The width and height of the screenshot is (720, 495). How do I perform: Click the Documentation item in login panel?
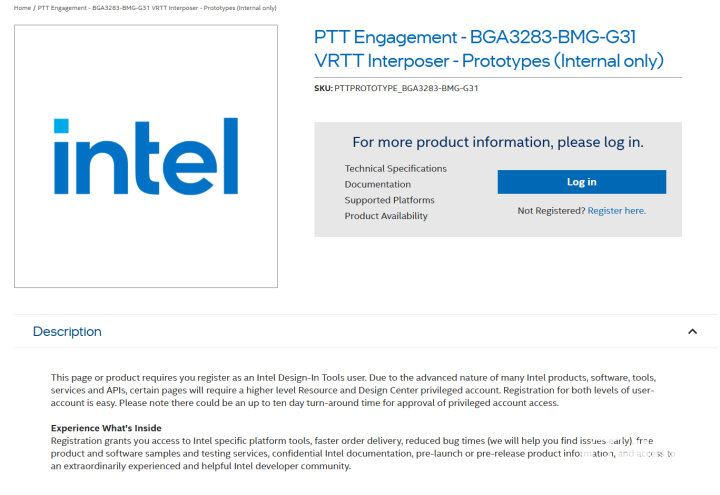pyautogui.click(x=377, y=185)
